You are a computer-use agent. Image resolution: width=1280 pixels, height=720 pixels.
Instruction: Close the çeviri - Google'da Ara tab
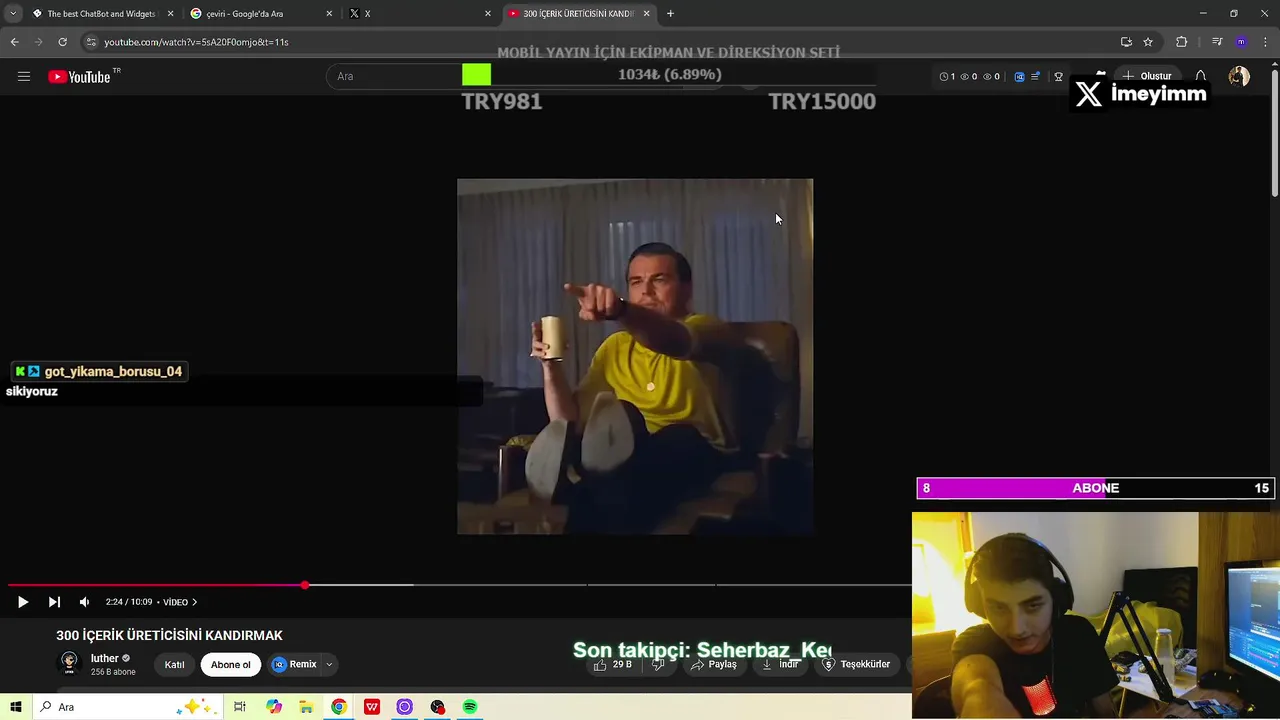329,13
